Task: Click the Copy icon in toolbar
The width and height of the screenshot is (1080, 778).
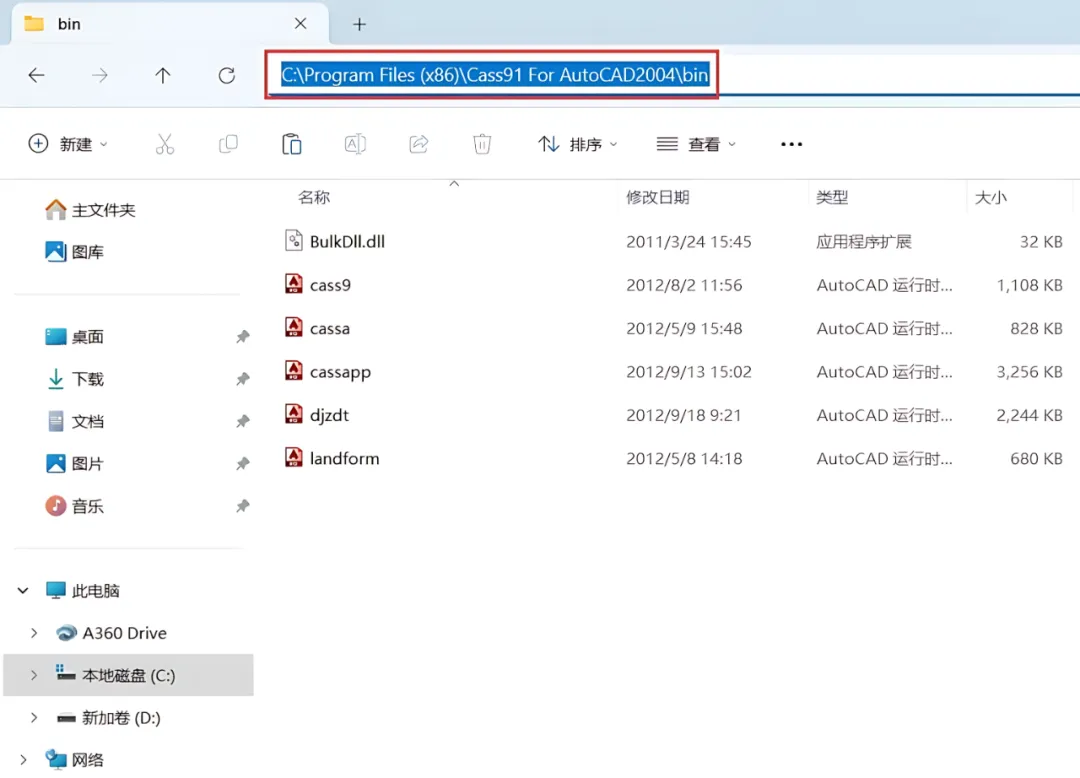Action: (x=228, y=144)
